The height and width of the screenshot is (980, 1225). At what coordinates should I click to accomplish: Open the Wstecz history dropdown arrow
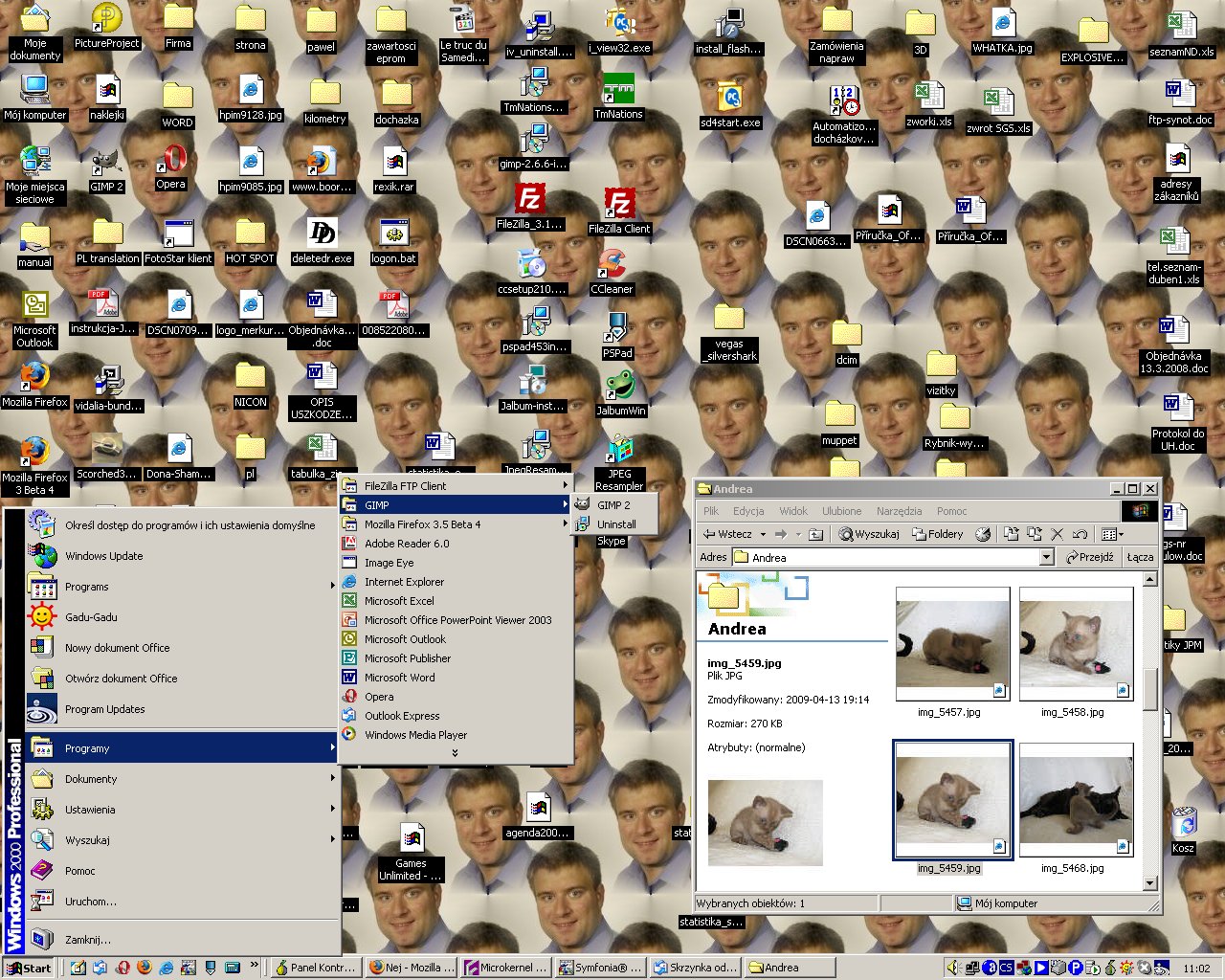[x=763, y=534]
